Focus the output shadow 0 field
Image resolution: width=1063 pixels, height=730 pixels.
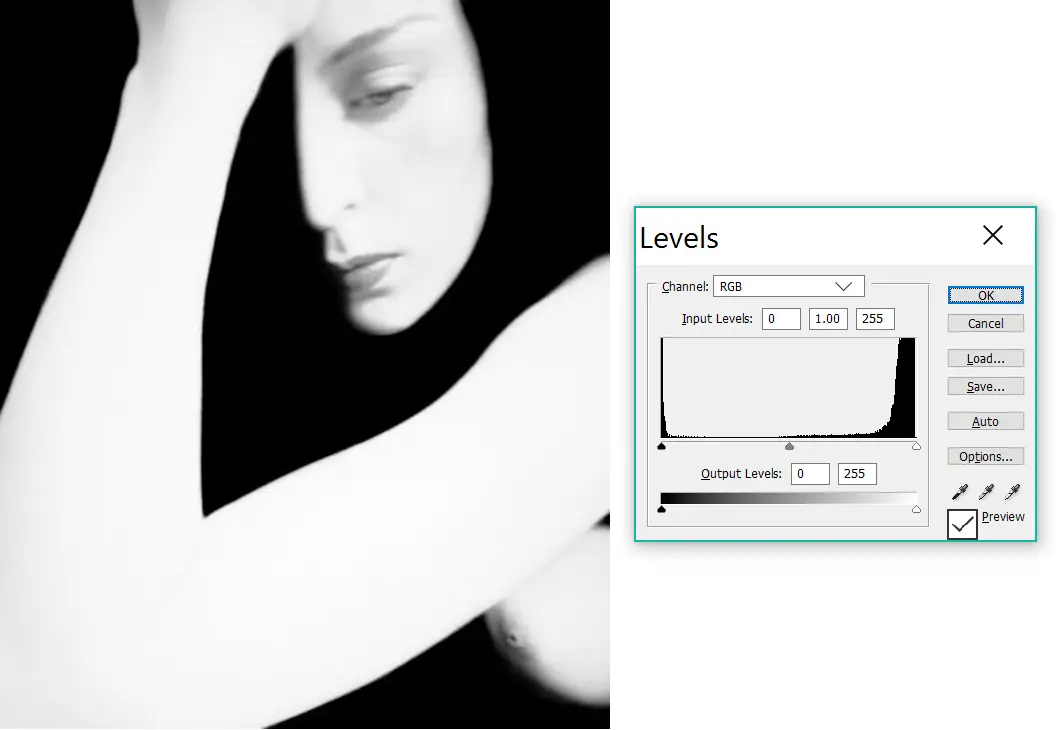[x=810, y=474]
